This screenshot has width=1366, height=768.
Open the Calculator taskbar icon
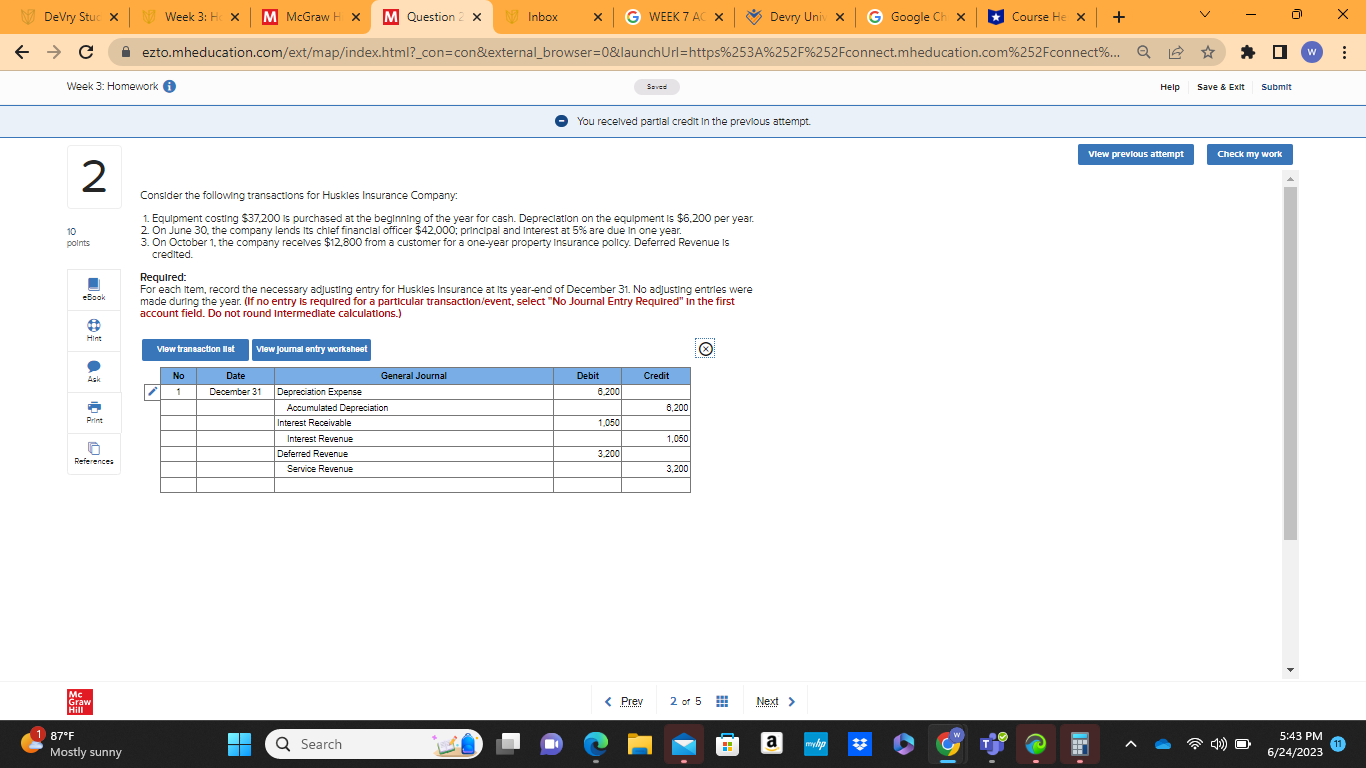tap(1079, 745)
